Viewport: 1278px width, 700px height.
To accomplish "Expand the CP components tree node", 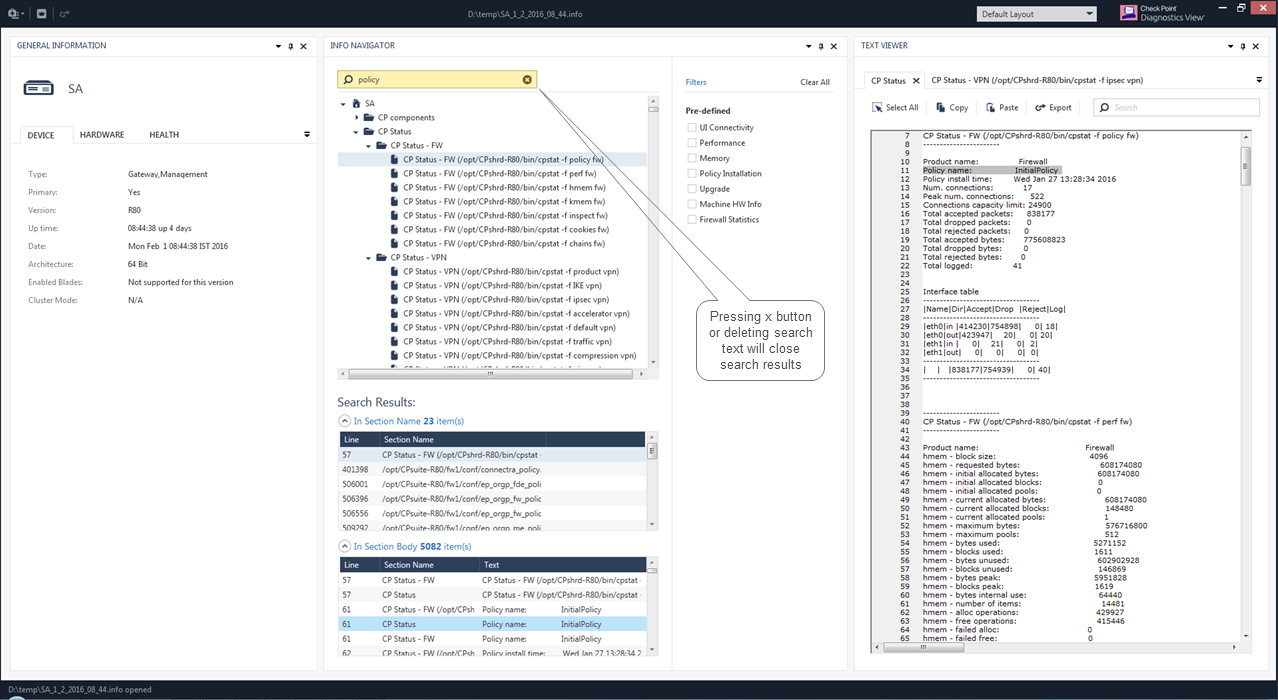I will [x=357, y=118].
